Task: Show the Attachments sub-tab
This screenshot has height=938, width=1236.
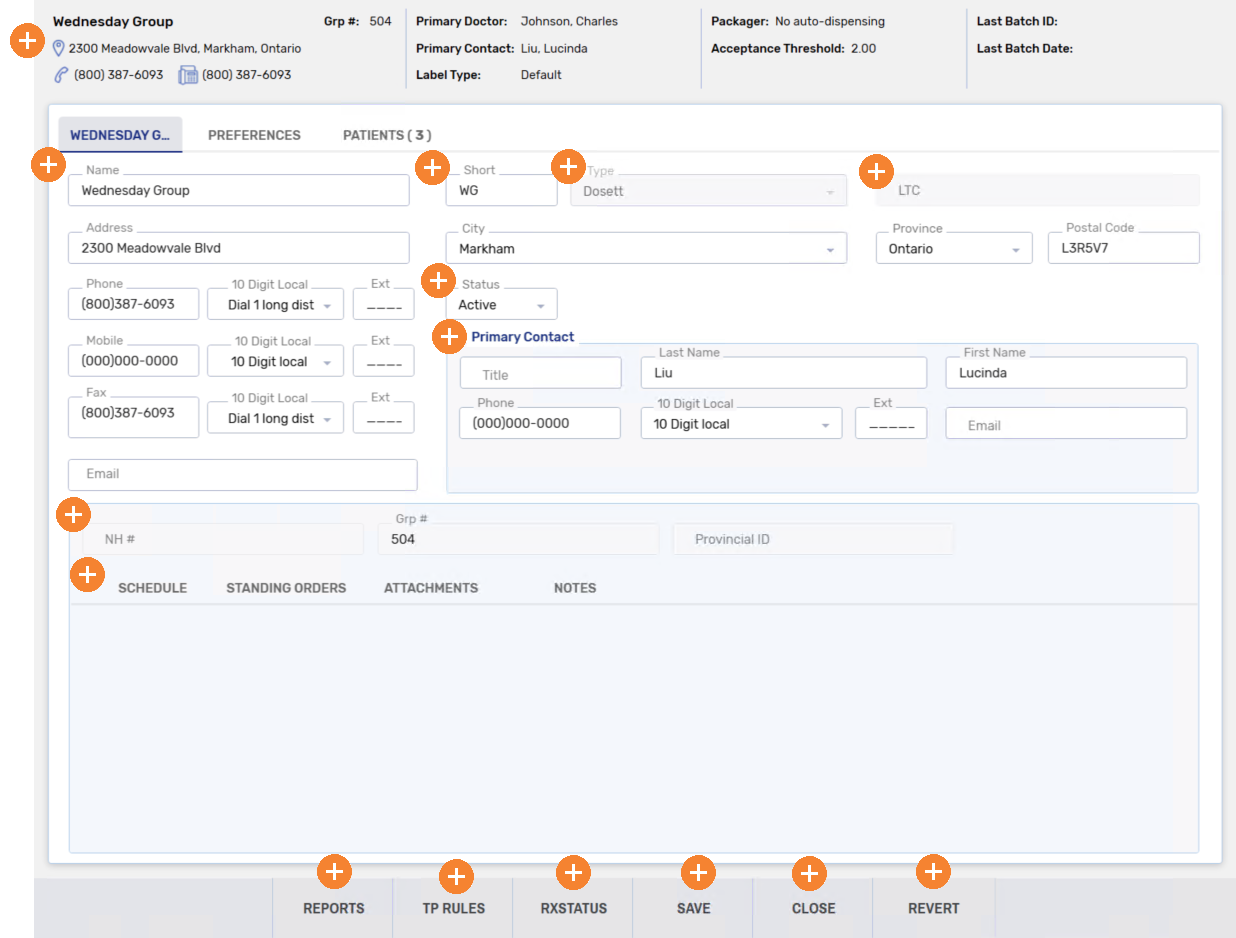Action: coord(431,588)
